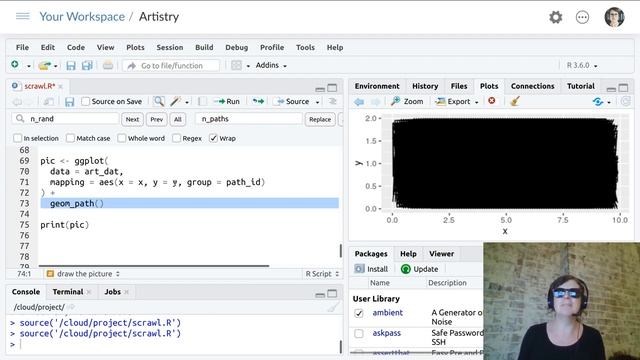Open workspace panes grid icon
The height and width of the screenshot is (360, 640).
(x=236, y=65)
